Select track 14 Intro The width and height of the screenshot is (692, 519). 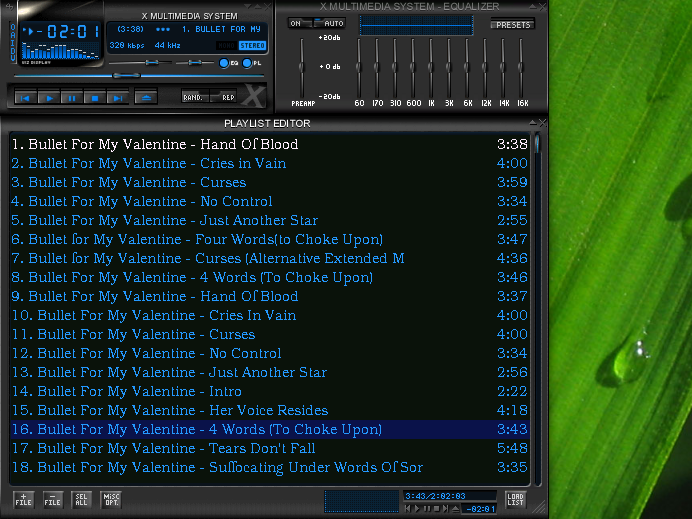coord(269,391)
